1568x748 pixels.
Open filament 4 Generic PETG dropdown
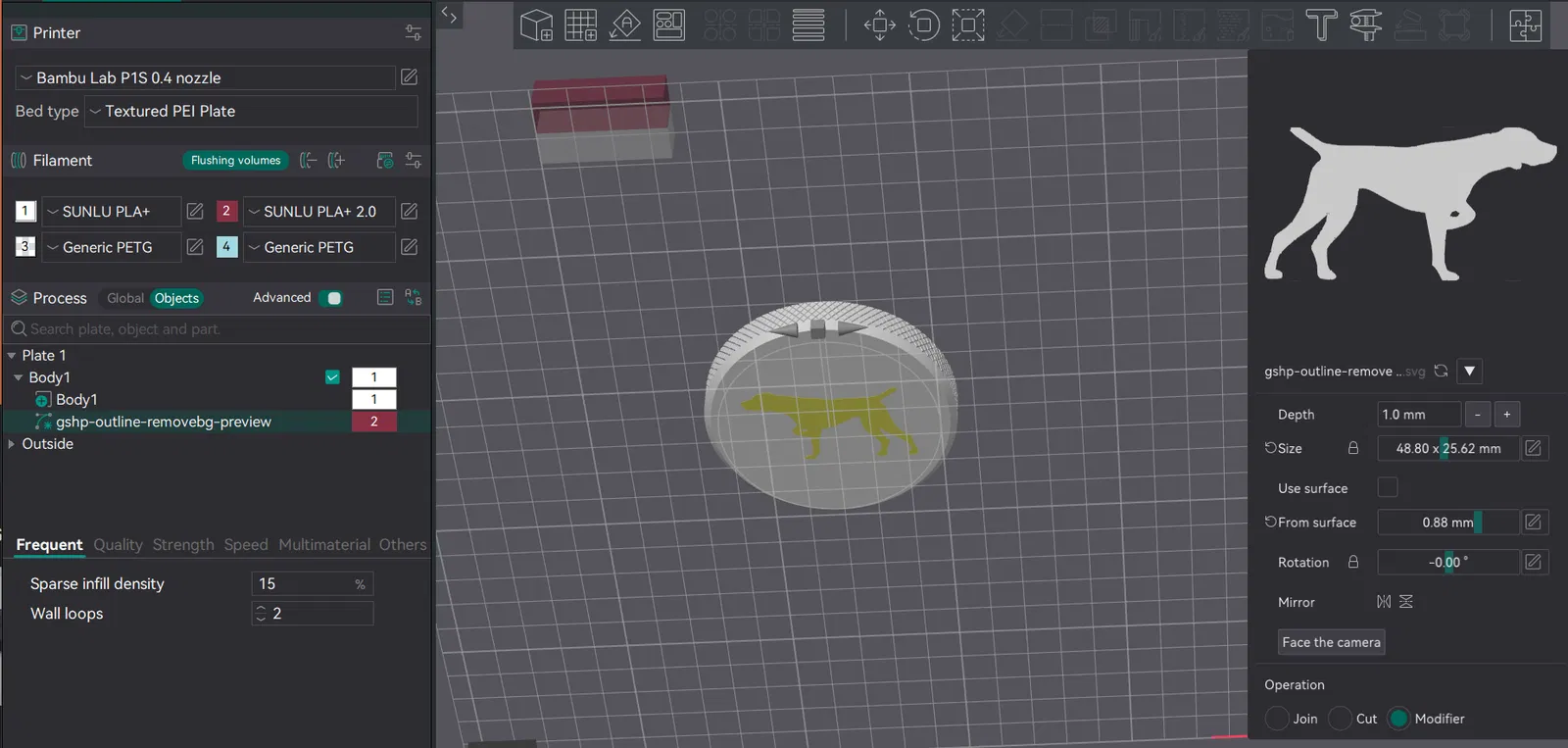(318, 247)
